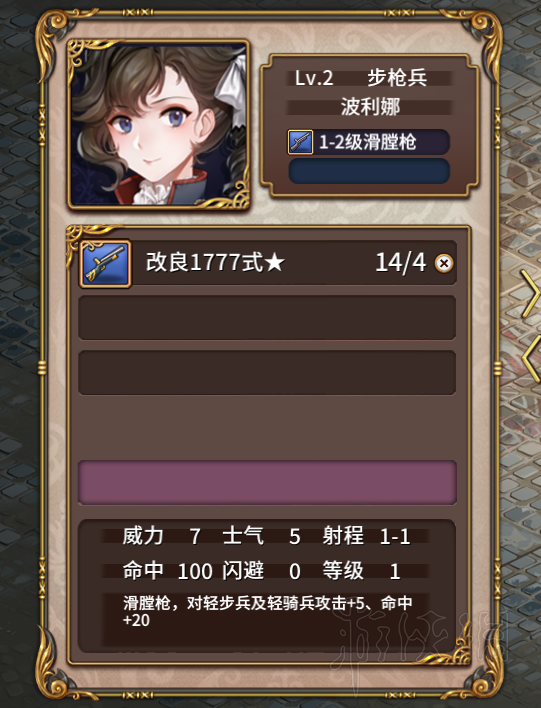Open the character portrait of 波利娜
The height and width of the screenshot is (708, 541).
point(158,125)
